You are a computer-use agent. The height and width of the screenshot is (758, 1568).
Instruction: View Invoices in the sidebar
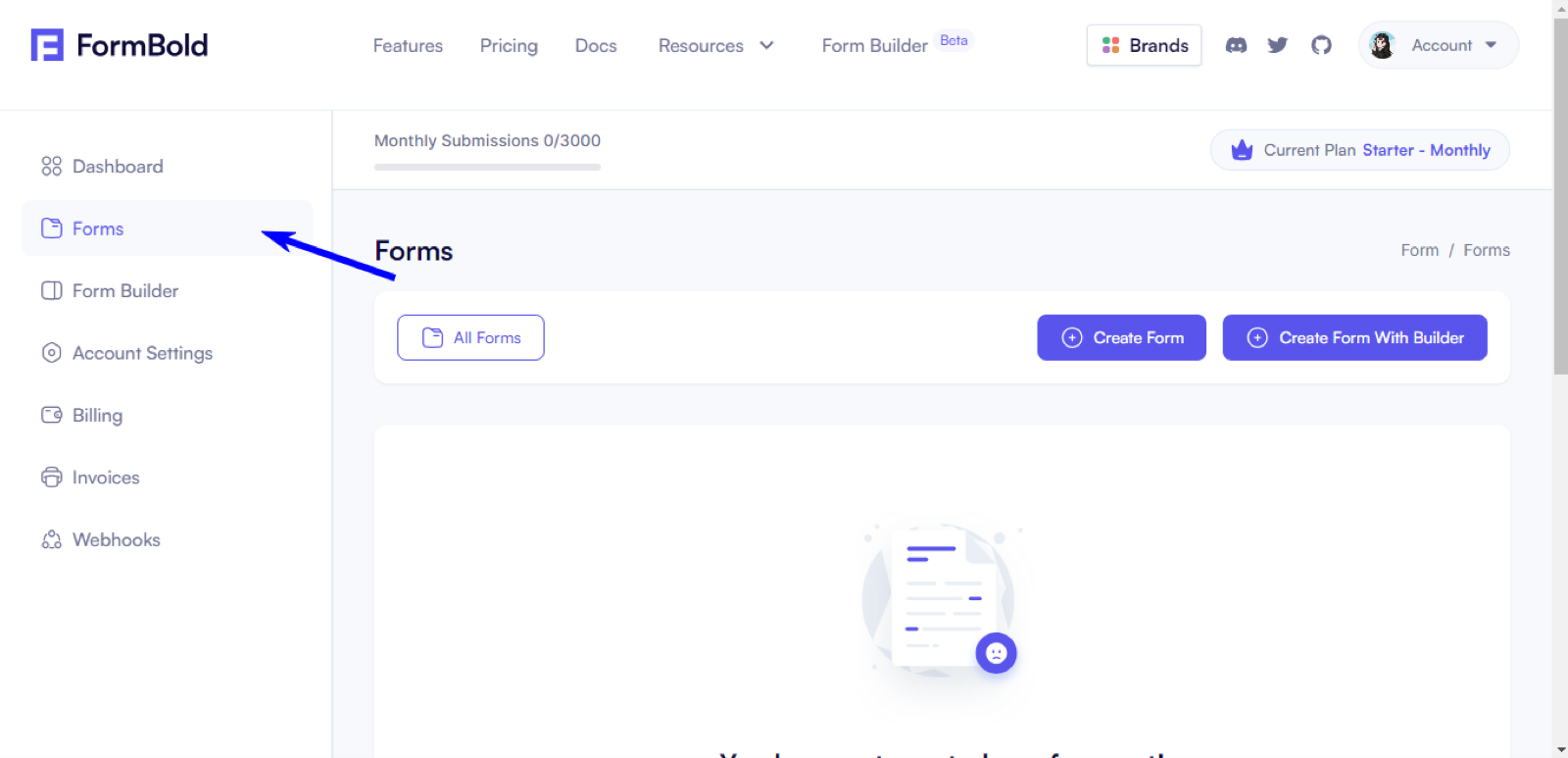168,478
